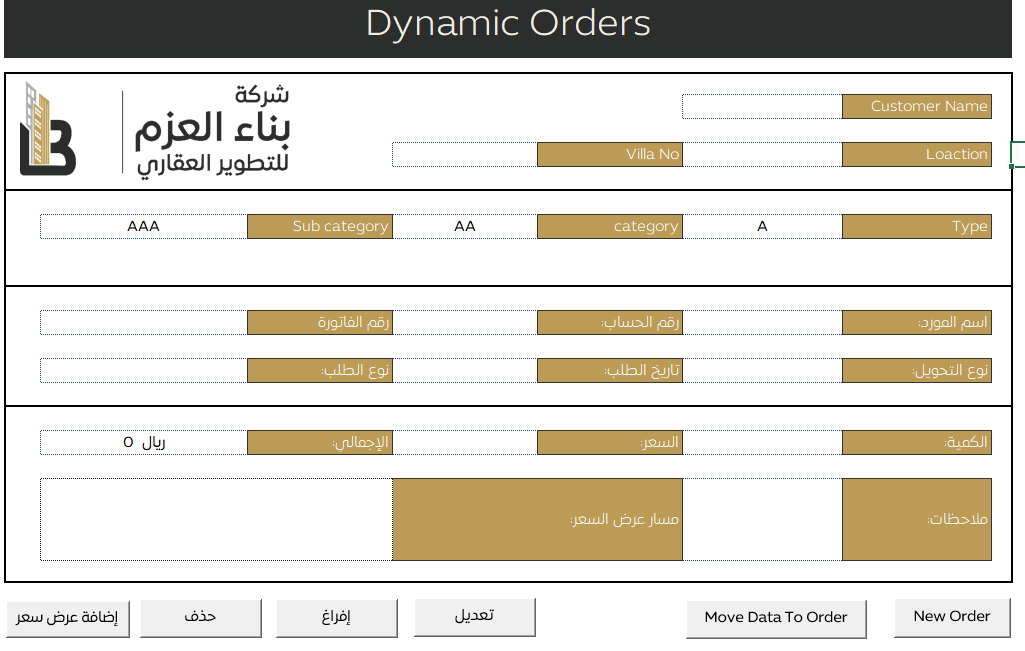Click the مسار عرض السعر input area

click(216, 520)
